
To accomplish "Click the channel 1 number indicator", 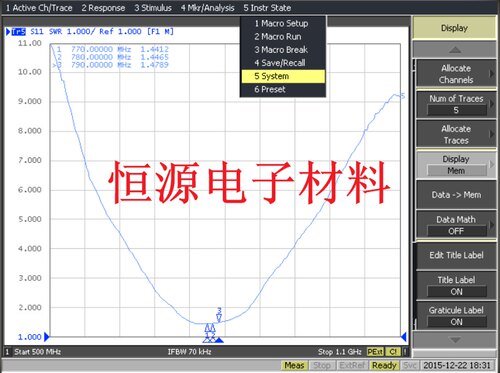I will point(7,352).
